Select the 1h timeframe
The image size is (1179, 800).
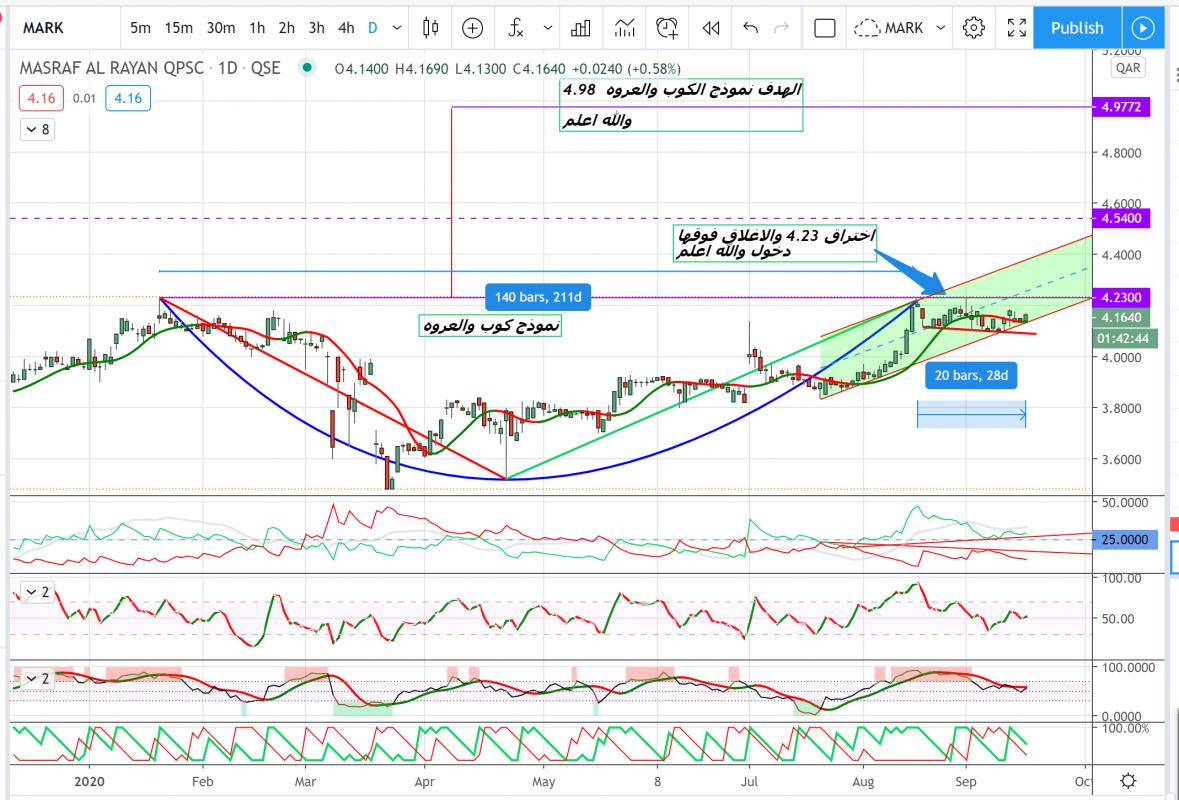(257, 28)
